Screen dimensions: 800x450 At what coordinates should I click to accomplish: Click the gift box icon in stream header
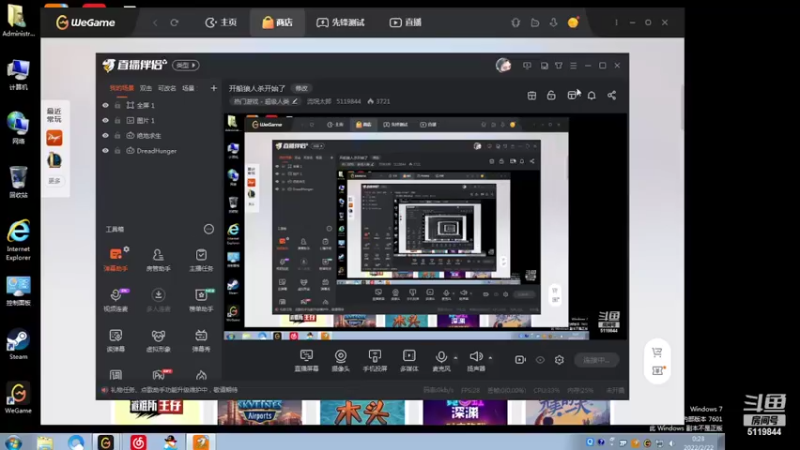point(532,95)
